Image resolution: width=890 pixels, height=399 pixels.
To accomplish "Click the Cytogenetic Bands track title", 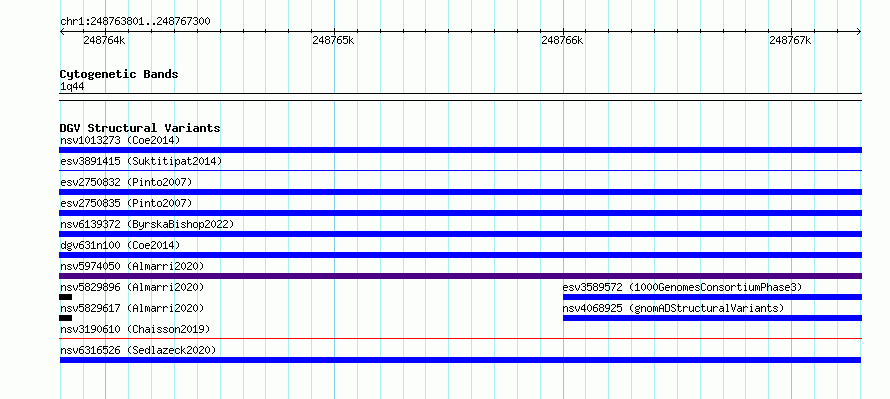I will point(119,74).
